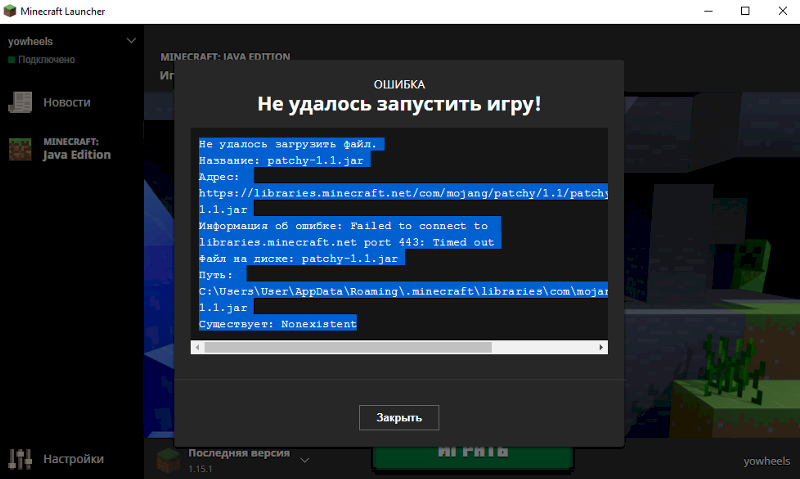Close the Minecraft Launcher window
Image resolution: width=800 pixels, height=479 pixels.
point(782,11)
